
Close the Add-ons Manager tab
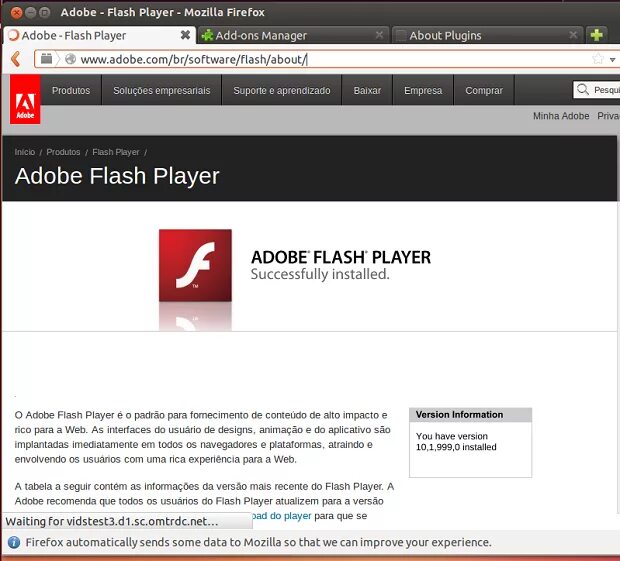coord(379,35)
